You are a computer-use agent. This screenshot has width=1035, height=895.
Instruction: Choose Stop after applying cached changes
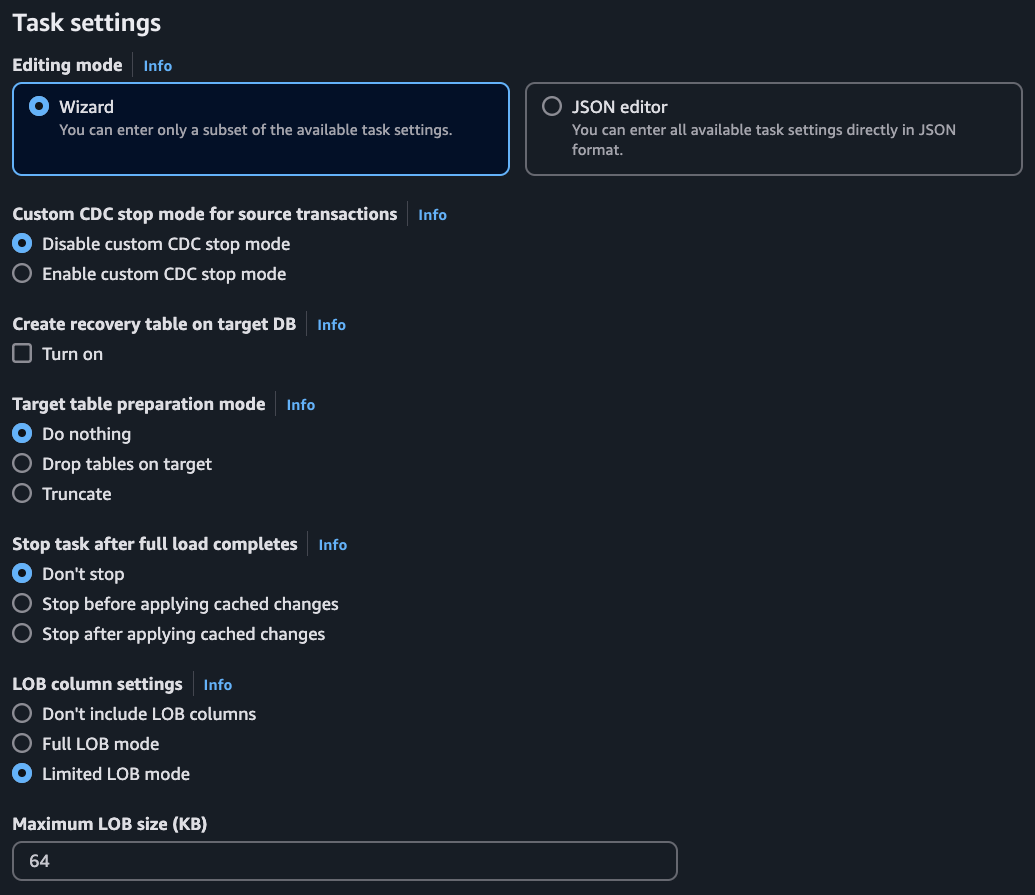[22, 634]
